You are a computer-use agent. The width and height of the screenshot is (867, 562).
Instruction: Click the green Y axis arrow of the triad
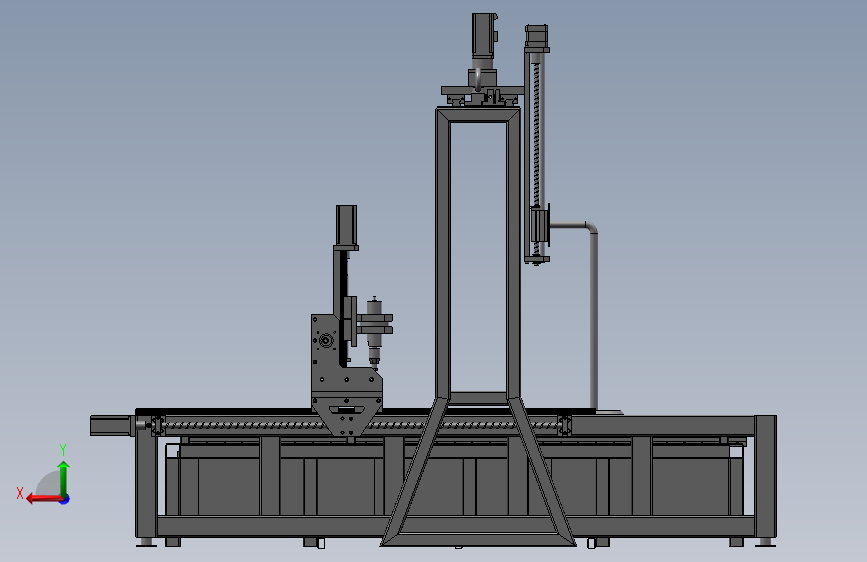pyautogui.click(x=64, y=479)
